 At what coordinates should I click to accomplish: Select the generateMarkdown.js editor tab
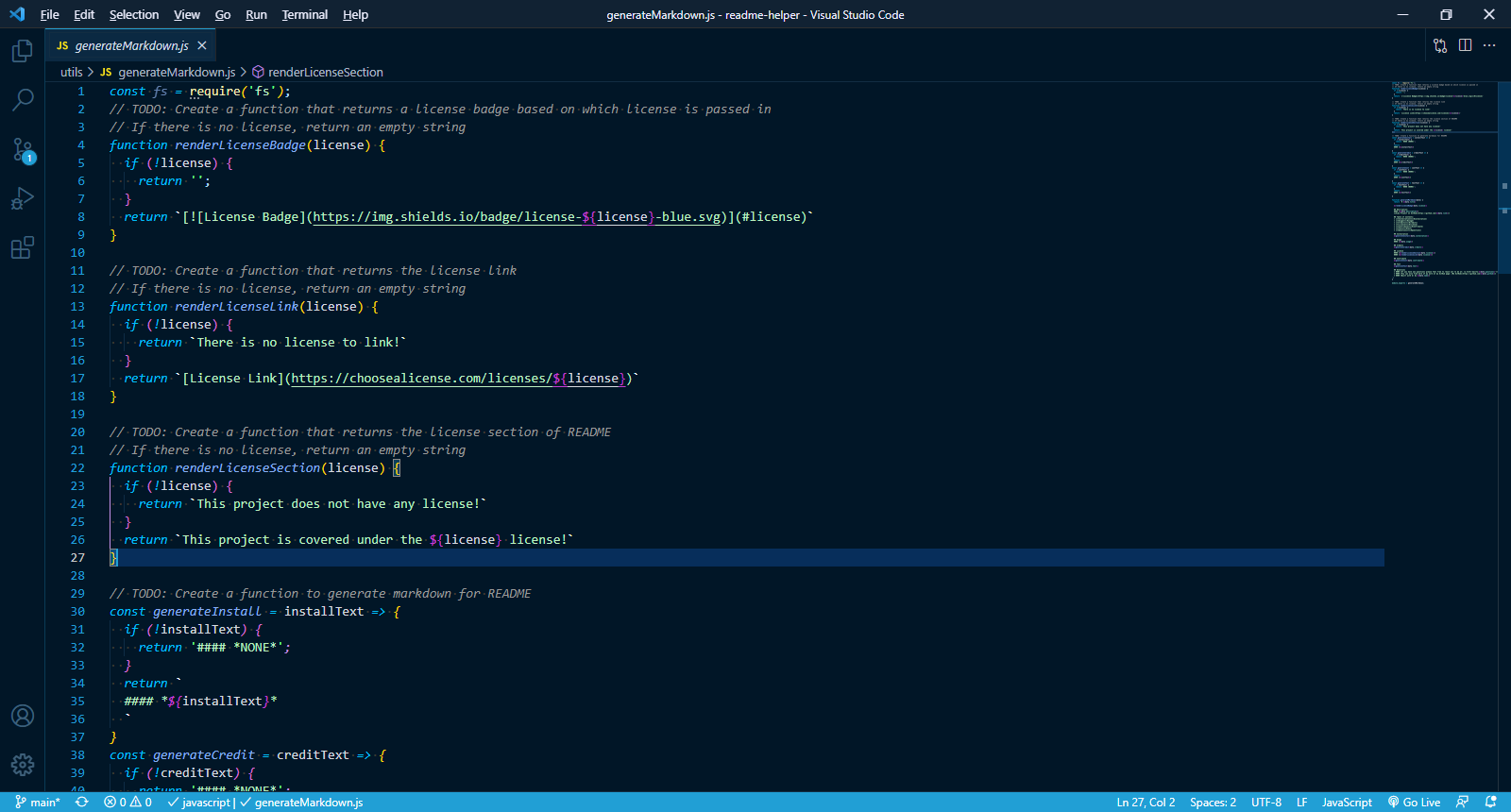pos(131,45)
